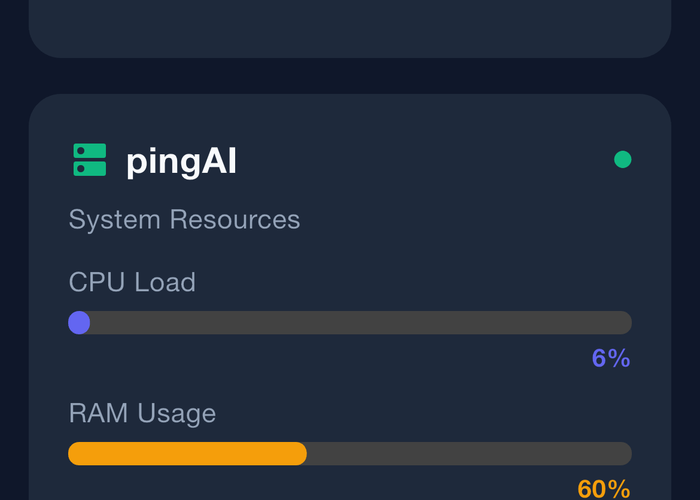
Task: Click the word "Load" above the CPU bar
Action: click(x=165, y=282)
